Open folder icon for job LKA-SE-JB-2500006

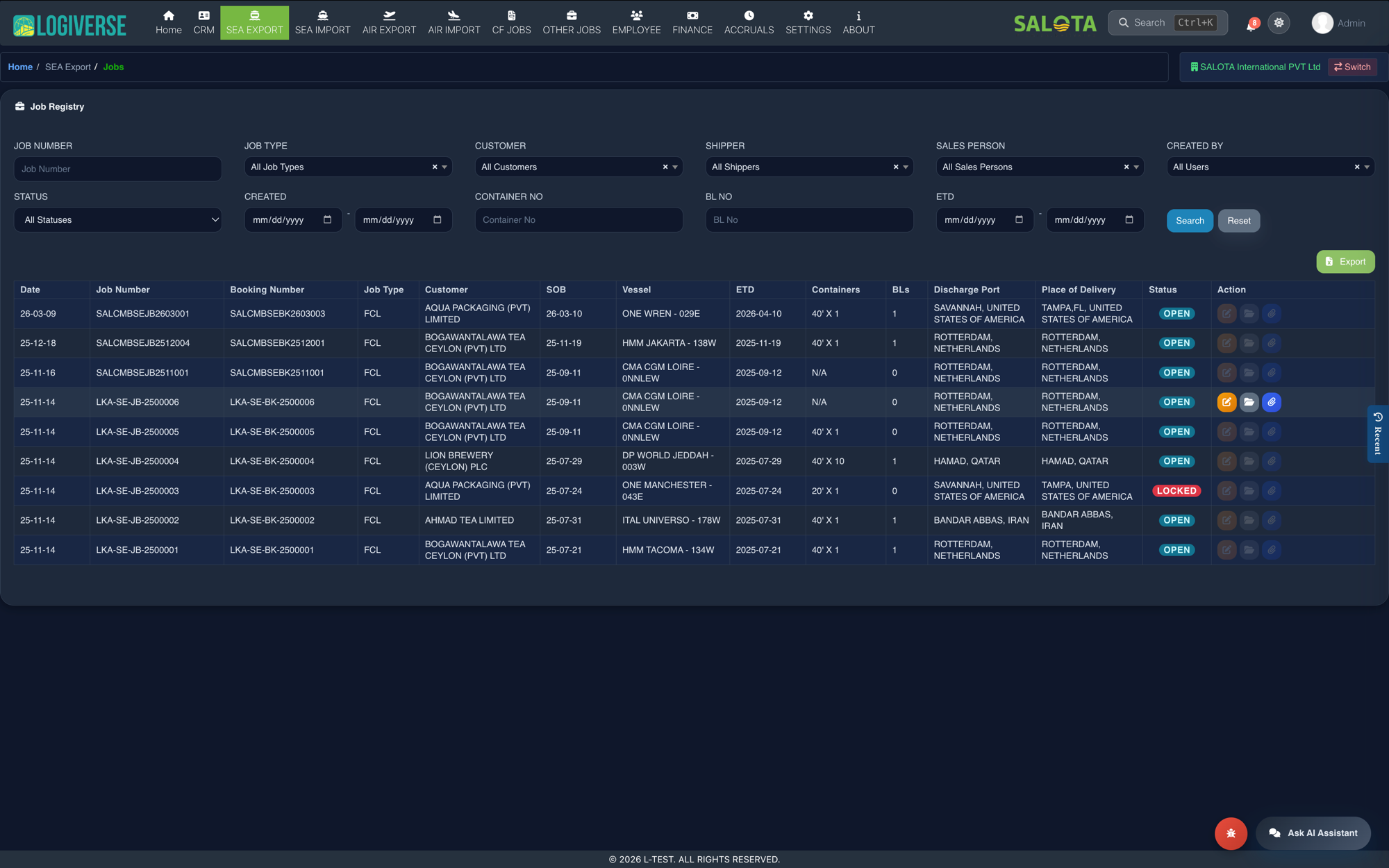click(x=1249, y=402)
